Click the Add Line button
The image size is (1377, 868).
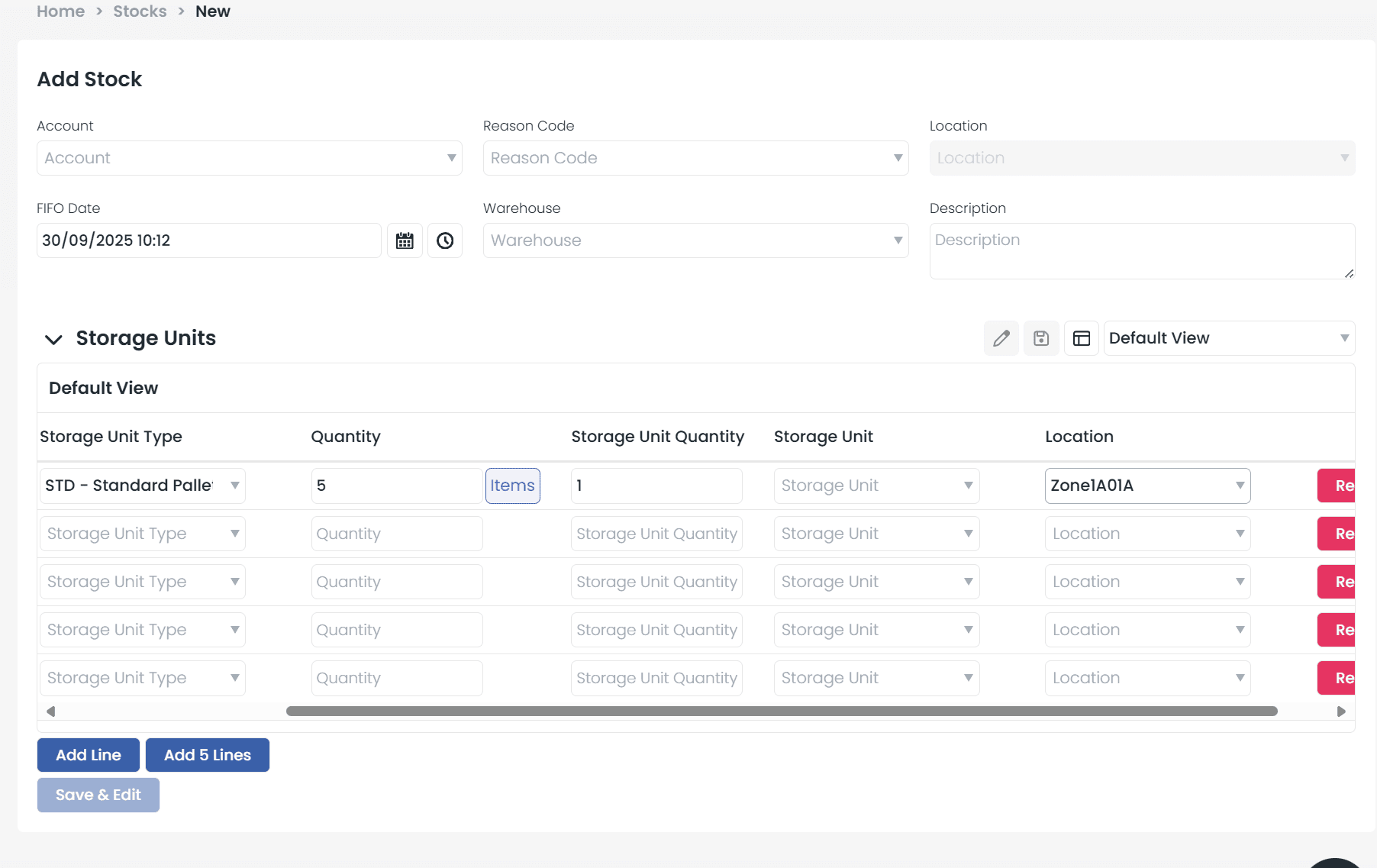89,755
